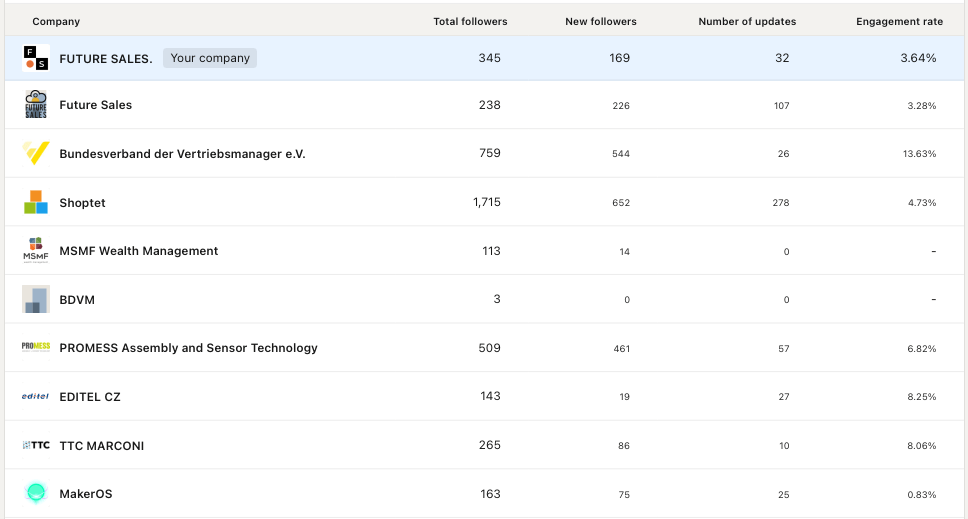Select total followers value 113
Image resolution: width=968 pixels, height=519 pixels.
(x=491, y=251)
